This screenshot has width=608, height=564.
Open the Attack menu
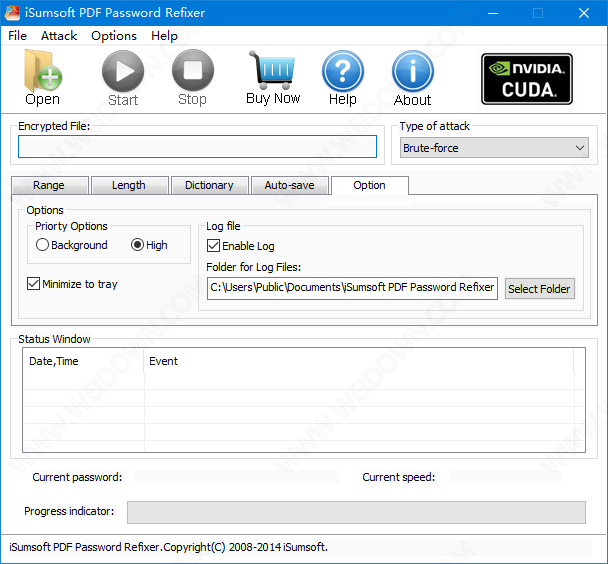tap(59, 36)
